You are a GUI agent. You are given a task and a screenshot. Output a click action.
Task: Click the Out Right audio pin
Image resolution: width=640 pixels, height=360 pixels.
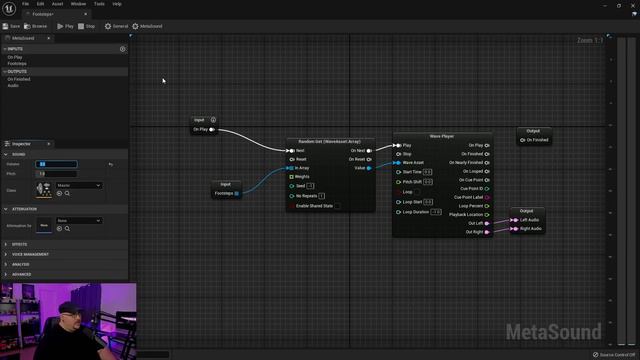pos(487,232)
